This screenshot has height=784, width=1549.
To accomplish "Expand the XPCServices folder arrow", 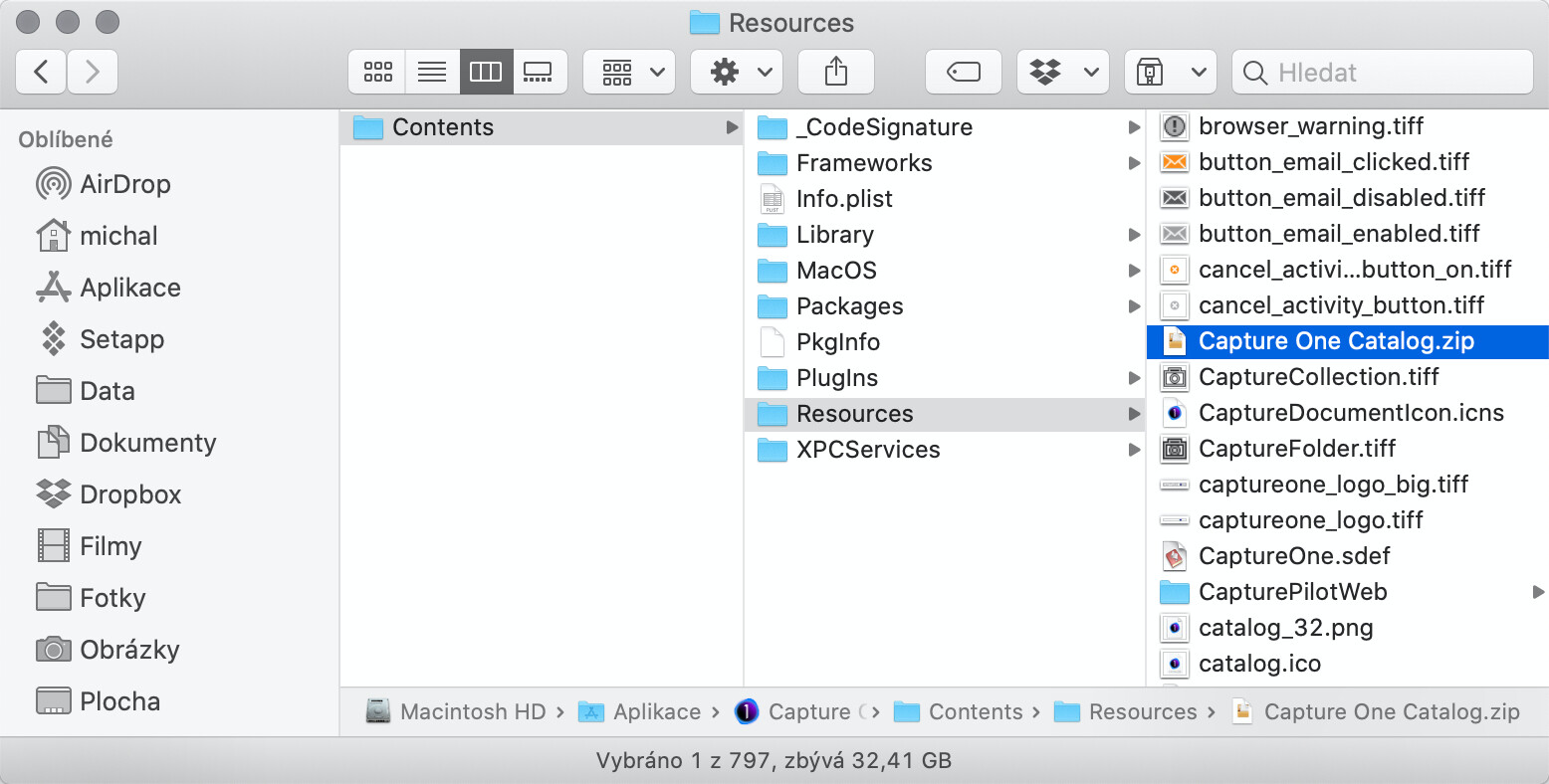I will (1134, 450).
